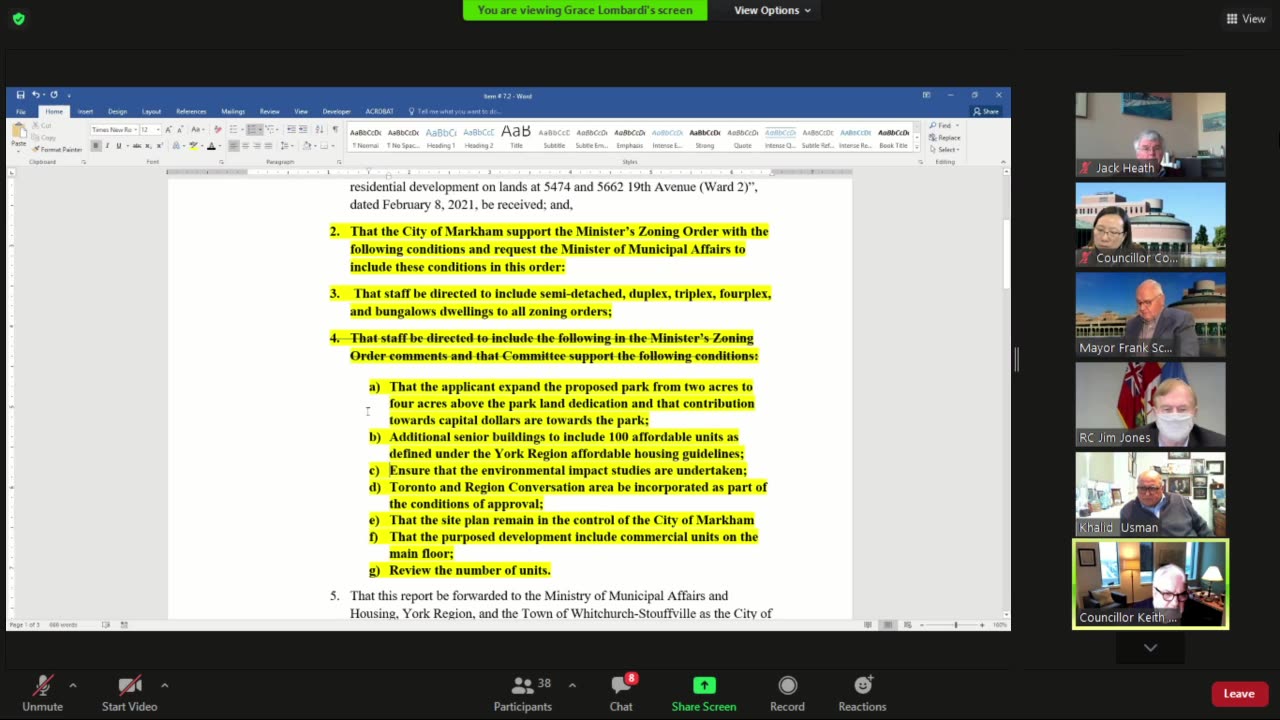This screenshot has height=720, width=1280.
Task: Open Zoom View Options dropdown
Action: pos(772,10)
